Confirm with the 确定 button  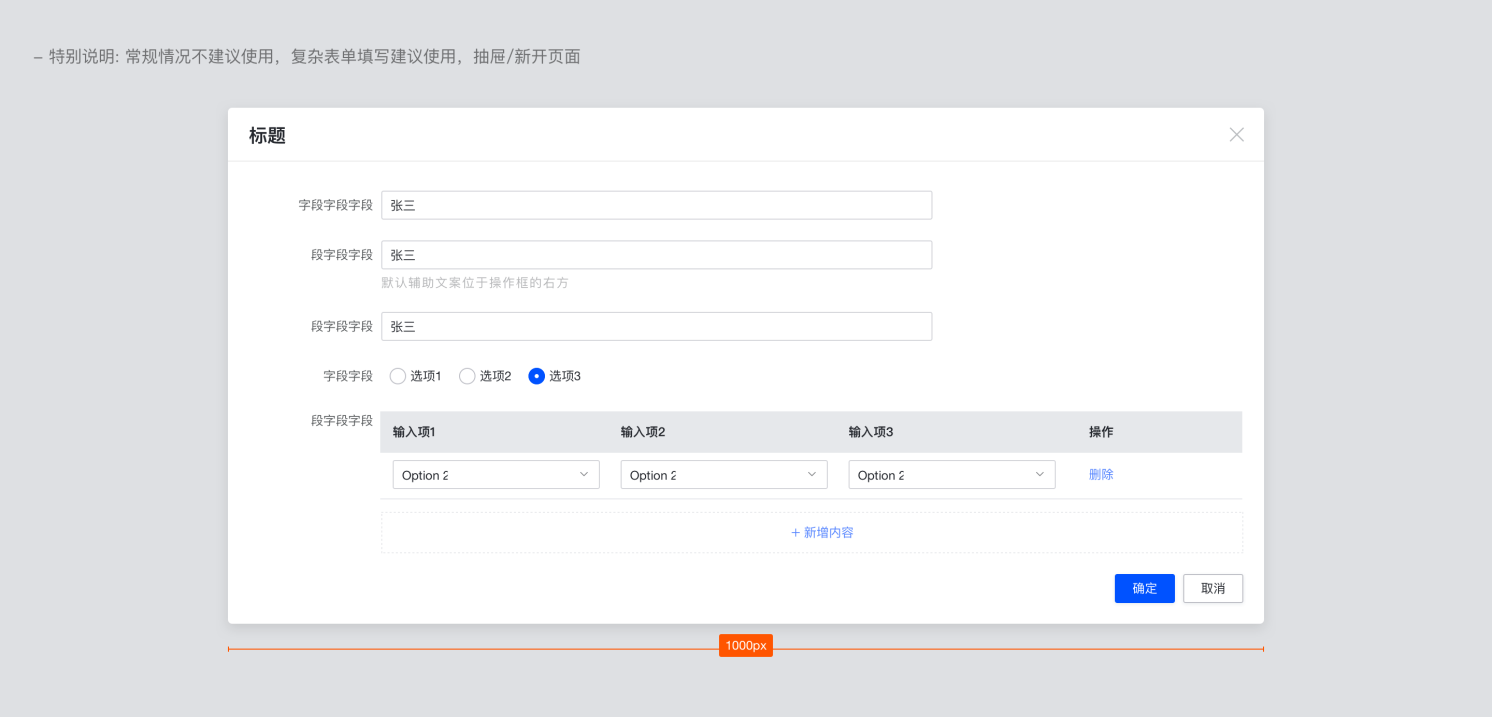click(x=1145, y=589)
